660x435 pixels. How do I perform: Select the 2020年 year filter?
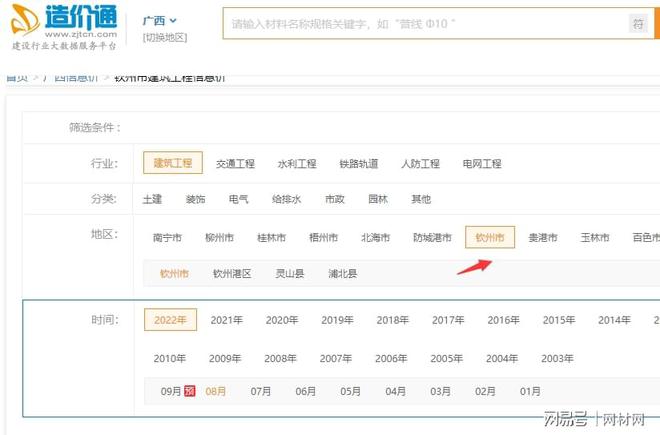tap(282, 320)
